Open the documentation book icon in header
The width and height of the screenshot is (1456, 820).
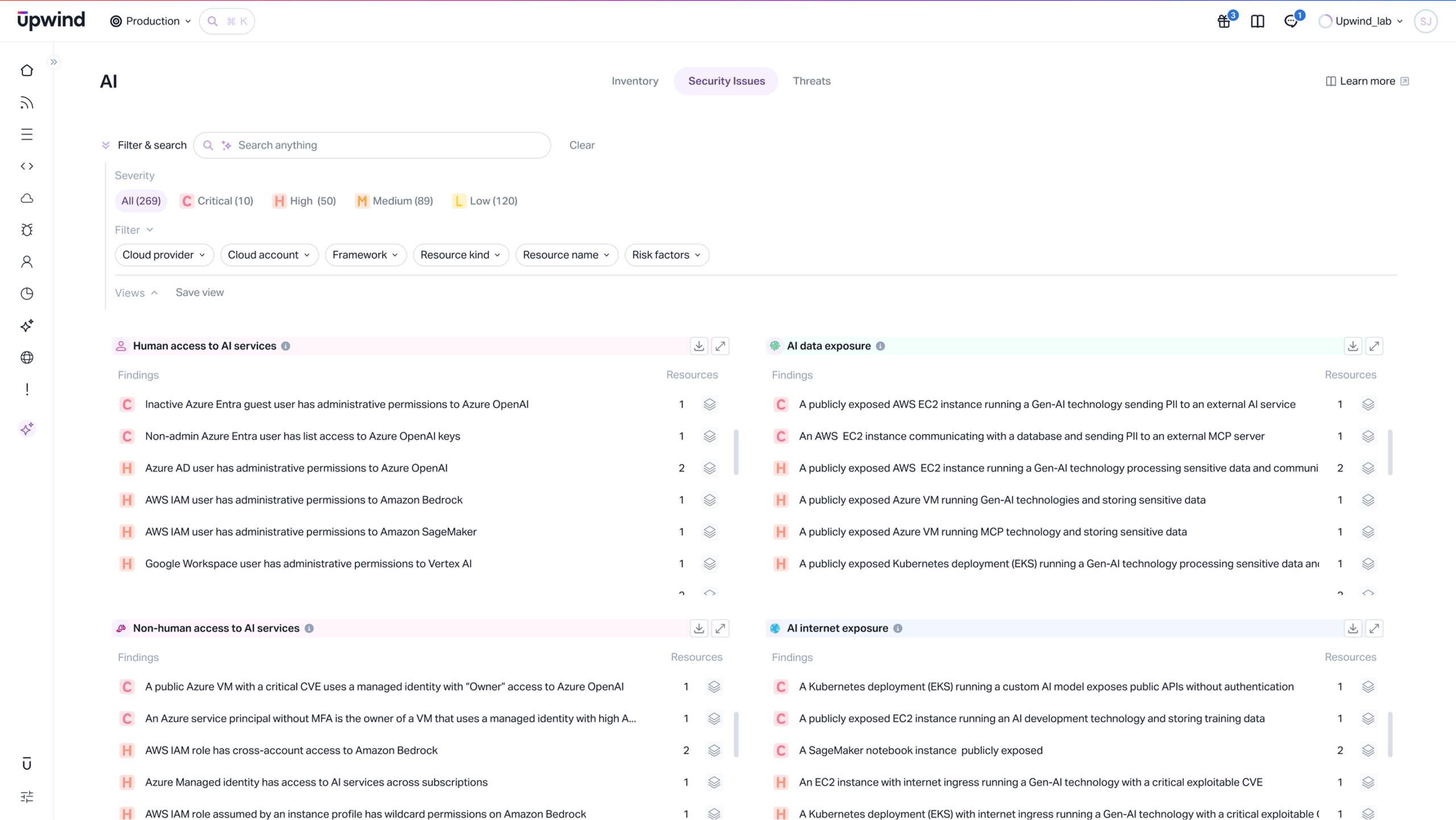pyautogui.click(x=1258, y=21)
